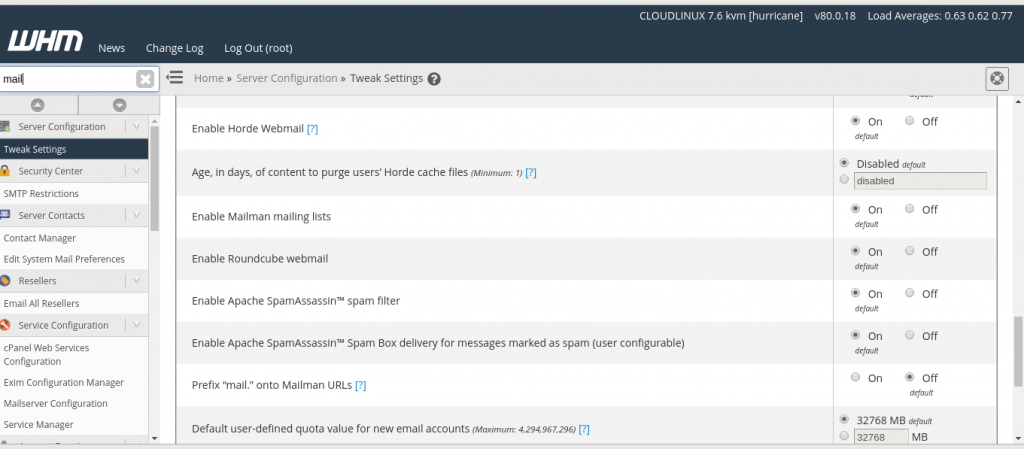Set Enable Horde Webmail to Off
This screenshot has height=449, width=1024.
[910, 121]
